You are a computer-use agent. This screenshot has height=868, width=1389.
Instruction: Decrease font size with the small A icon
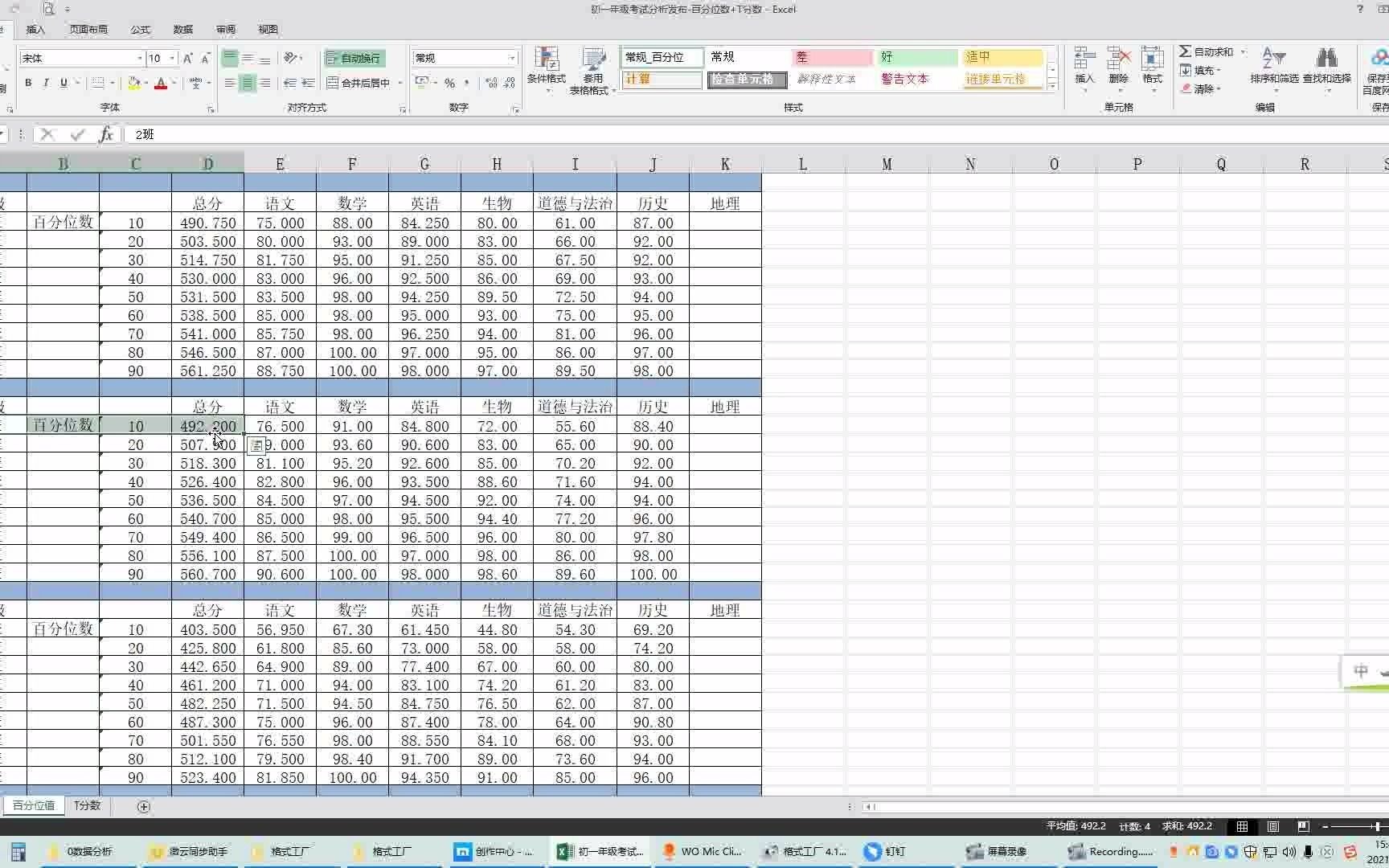[x=205, y=58]
